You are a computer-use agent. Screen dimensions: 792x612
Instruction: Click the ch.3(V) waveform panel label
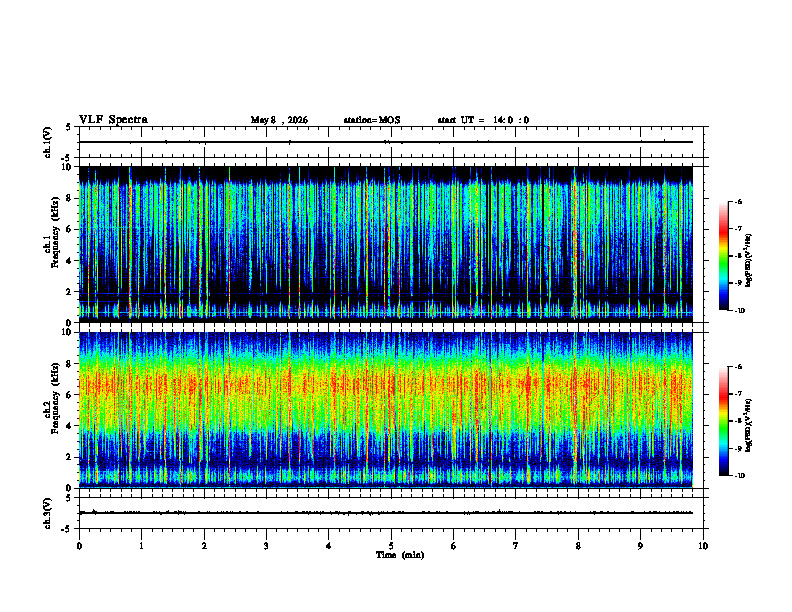point(48,513)
